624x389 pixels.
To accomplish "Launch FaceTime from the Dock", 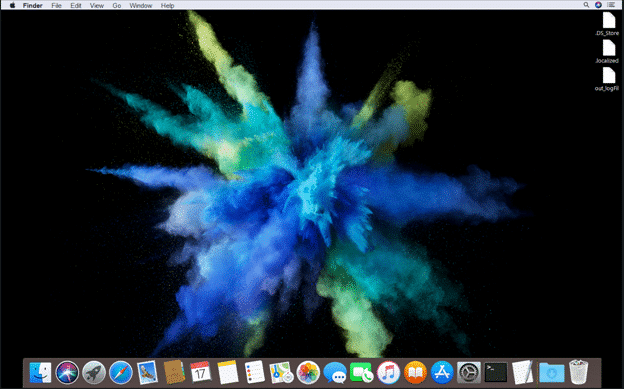I will [361, 373].
